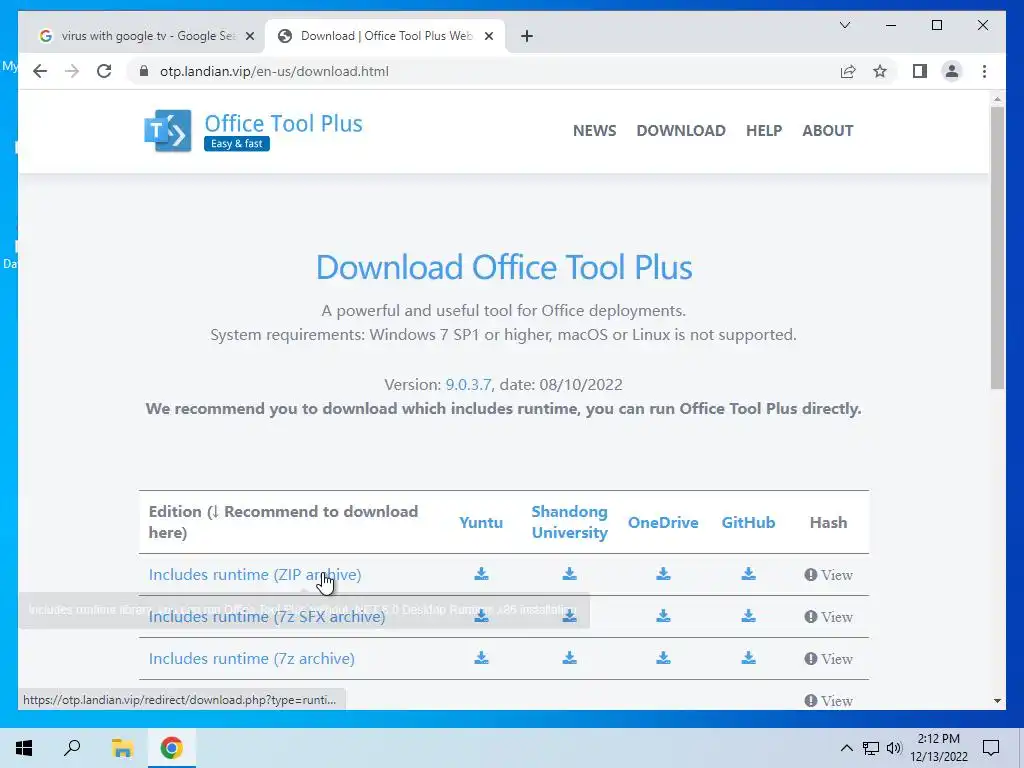Show hidden system tray icons

point(846,748)
